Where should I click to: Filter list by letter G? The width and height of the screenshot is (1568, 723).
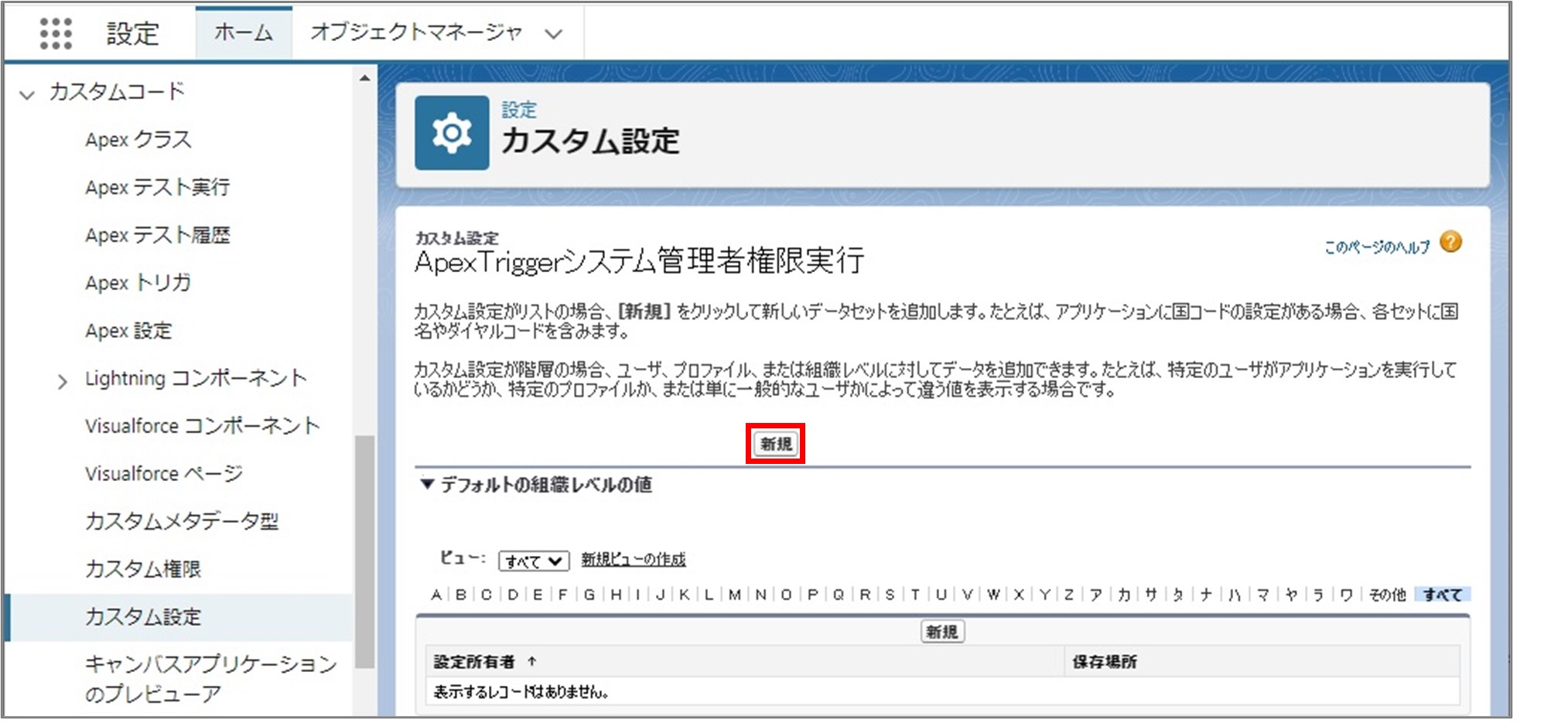[x=589, y=595]
